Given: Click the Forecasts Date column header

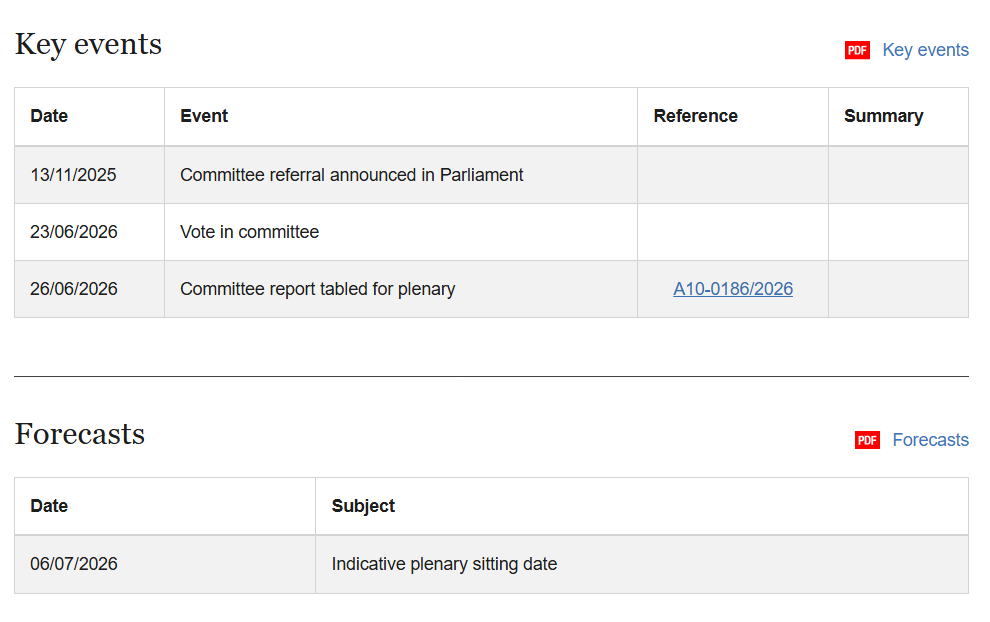Looking at the screenshot, I should pos(49,506).
